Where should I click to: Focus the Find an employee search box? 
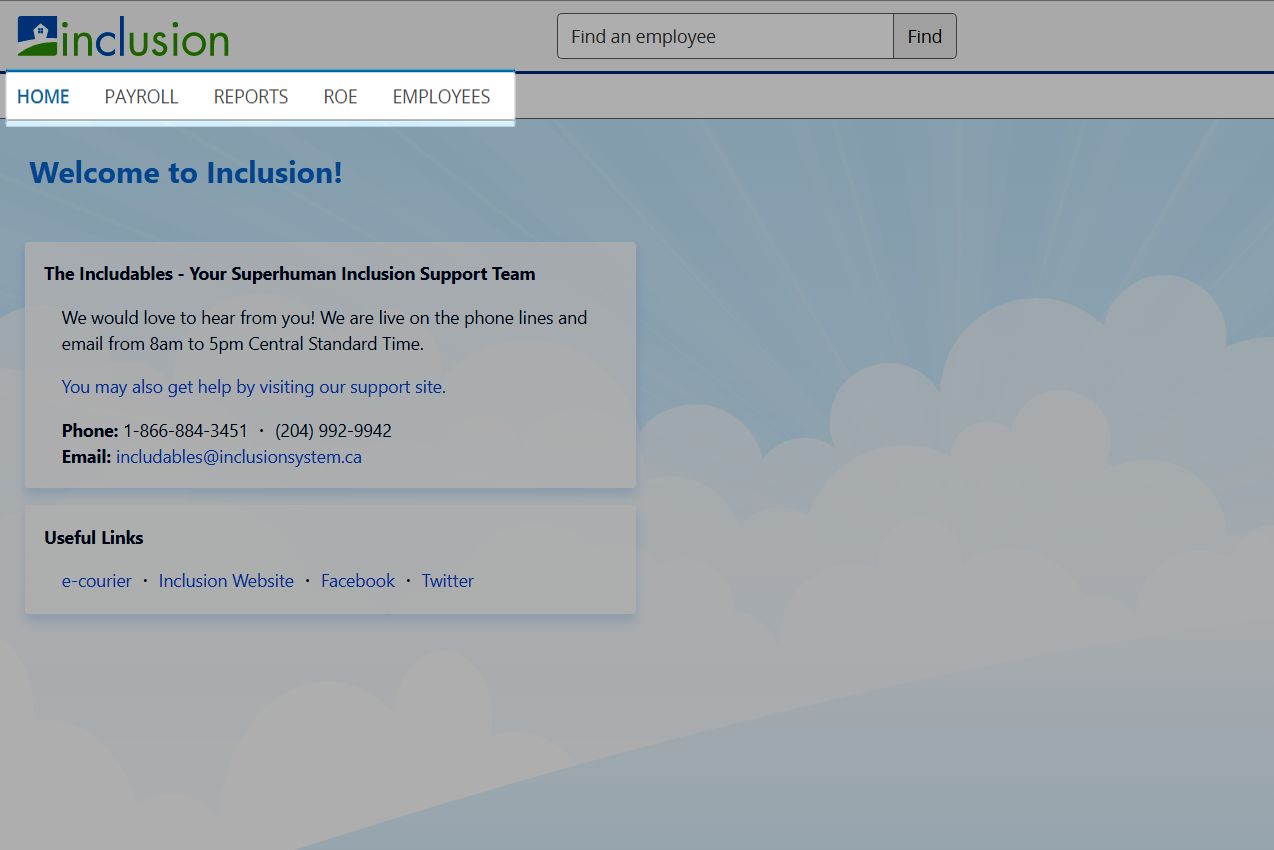725,36
